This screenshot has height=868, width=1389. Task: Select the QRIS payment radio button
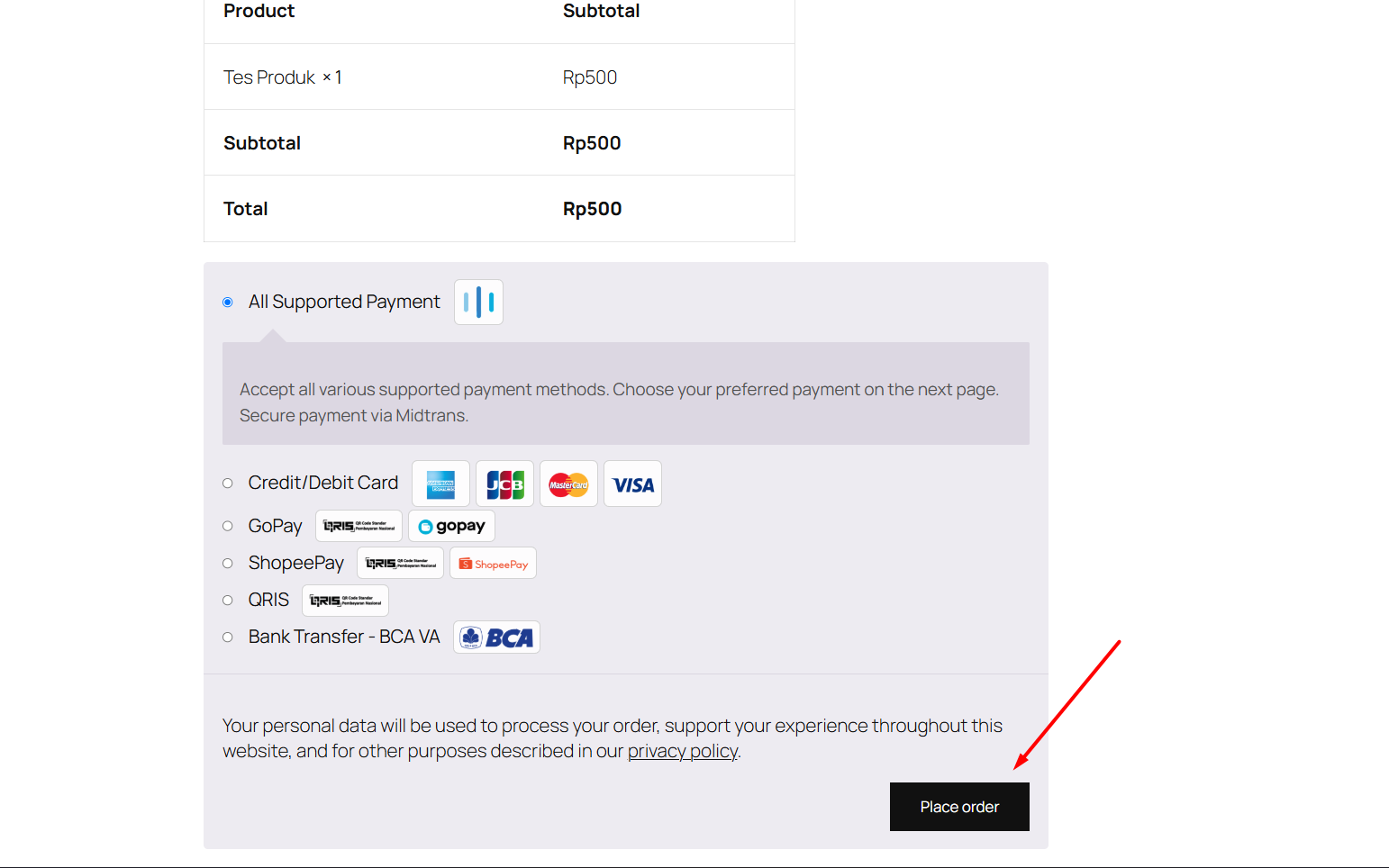point(228,601)
